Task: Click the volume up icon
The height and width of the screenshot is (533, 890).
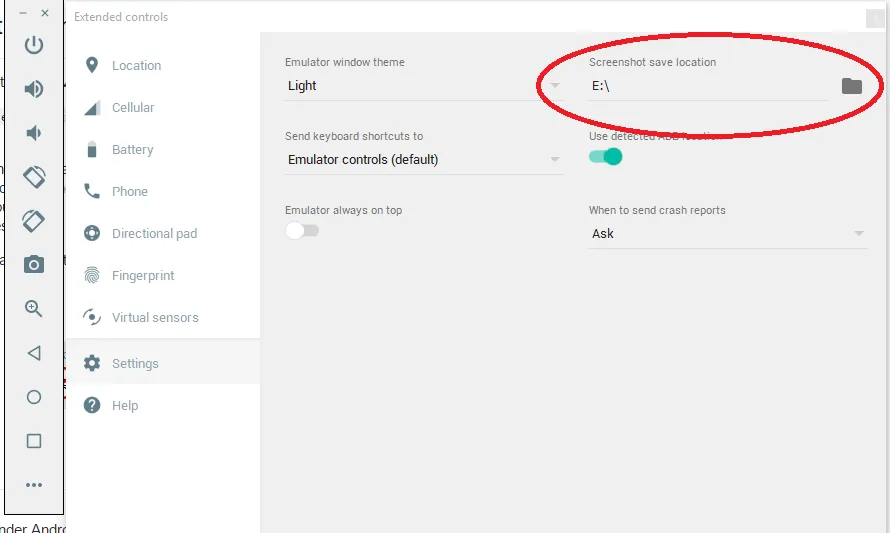Action: (34, 89)
